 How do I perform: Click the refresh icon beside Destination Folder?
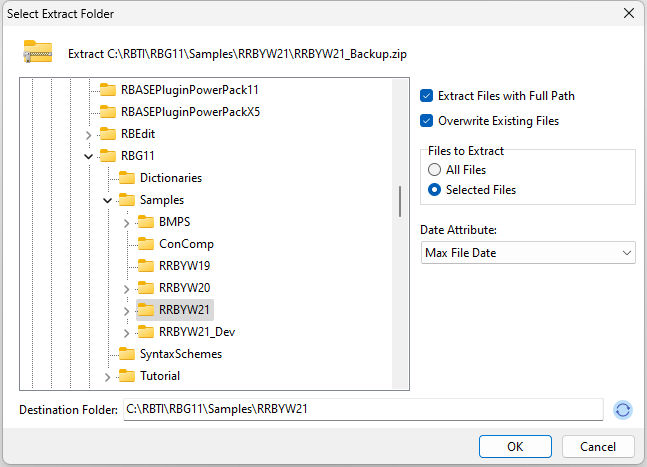pos(623,410)
